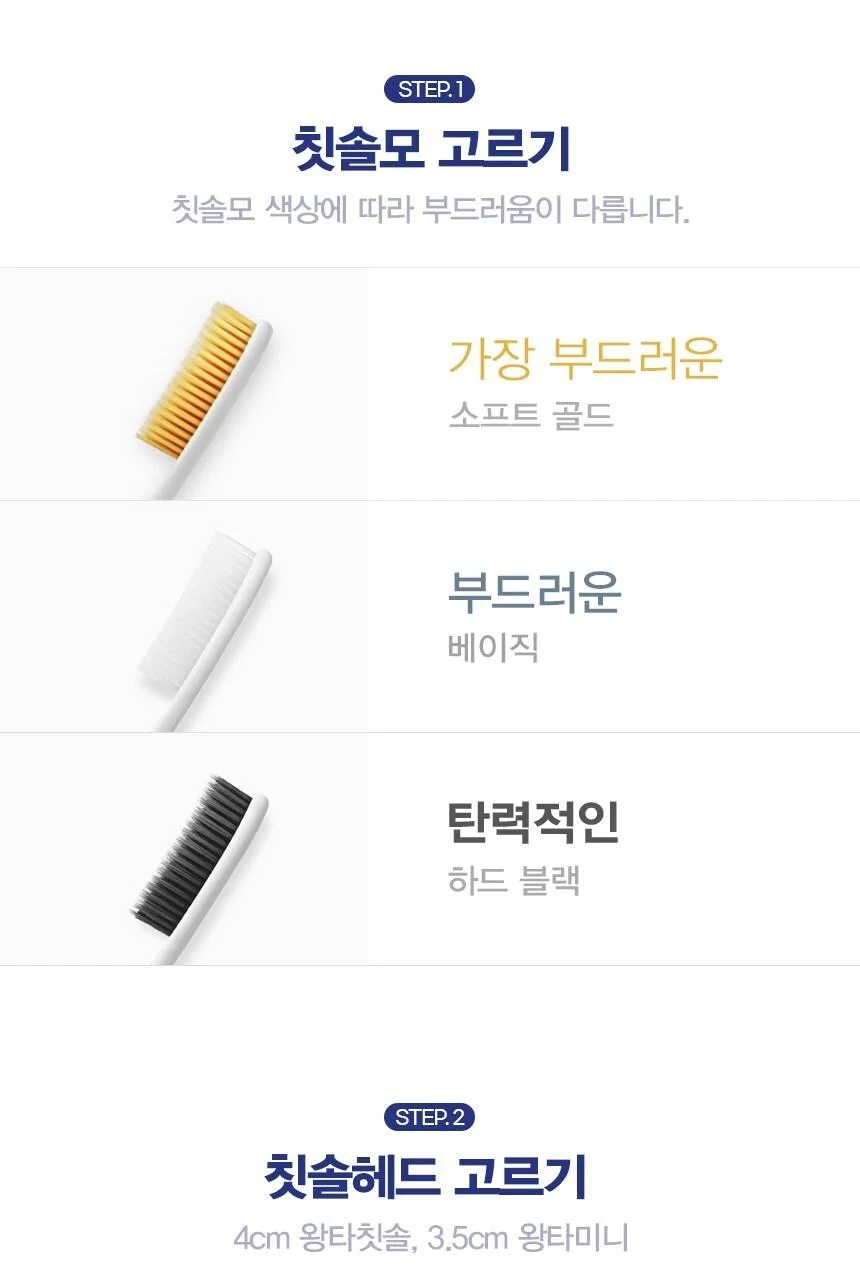Choose the 가장 부드러운 option label
The width and height of the screenshot is (860, 1280).
point(585,358)
